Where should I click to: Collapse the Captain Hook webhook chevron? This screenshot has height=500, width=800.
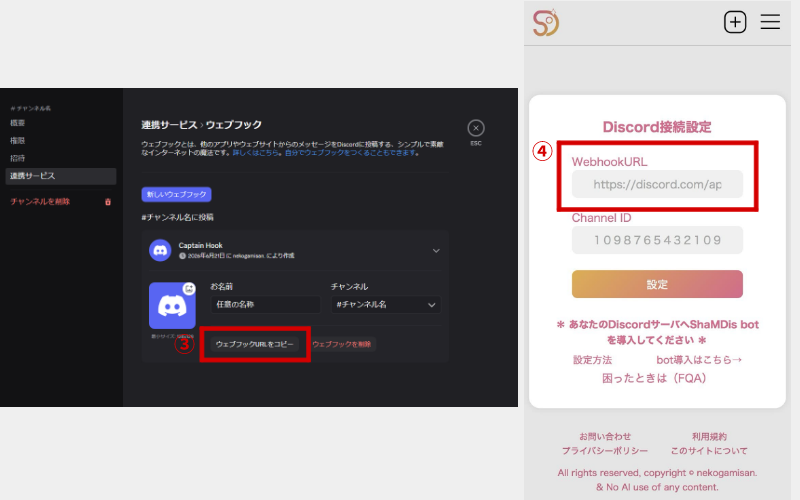(436, 251)
